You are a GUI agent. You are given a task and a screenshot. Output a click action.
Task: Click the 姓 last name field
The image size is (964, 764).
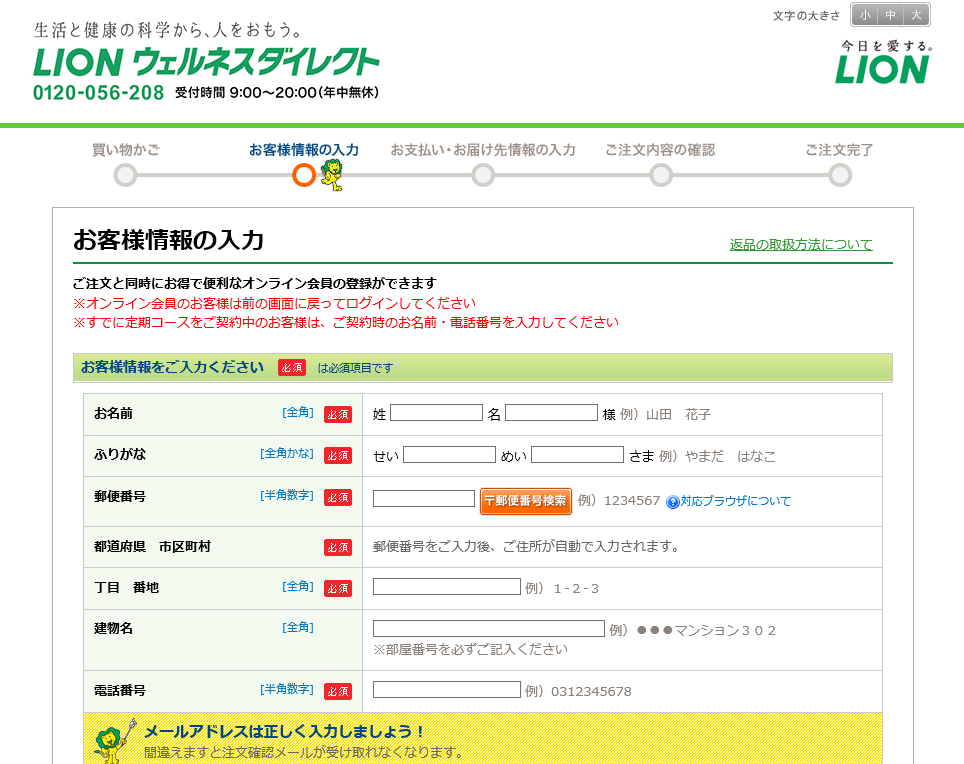tap(437, 412)
